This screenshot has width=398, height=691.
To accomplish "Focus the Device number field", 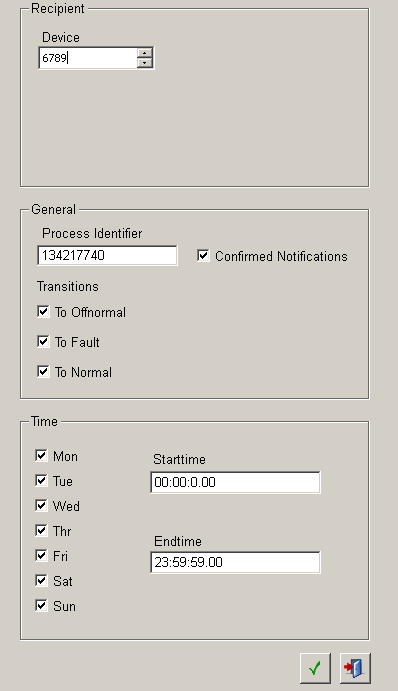I will [x=88, y=58].
